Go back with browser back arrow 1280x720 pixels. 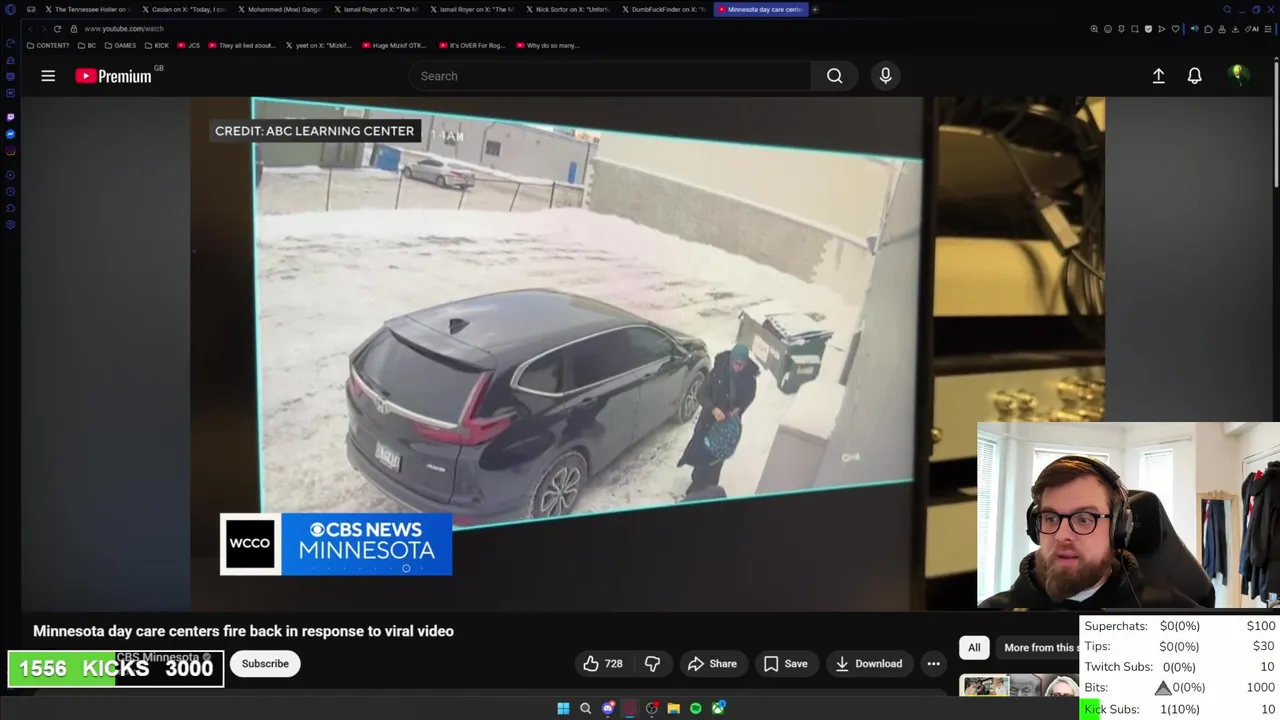tap(30, 29)
